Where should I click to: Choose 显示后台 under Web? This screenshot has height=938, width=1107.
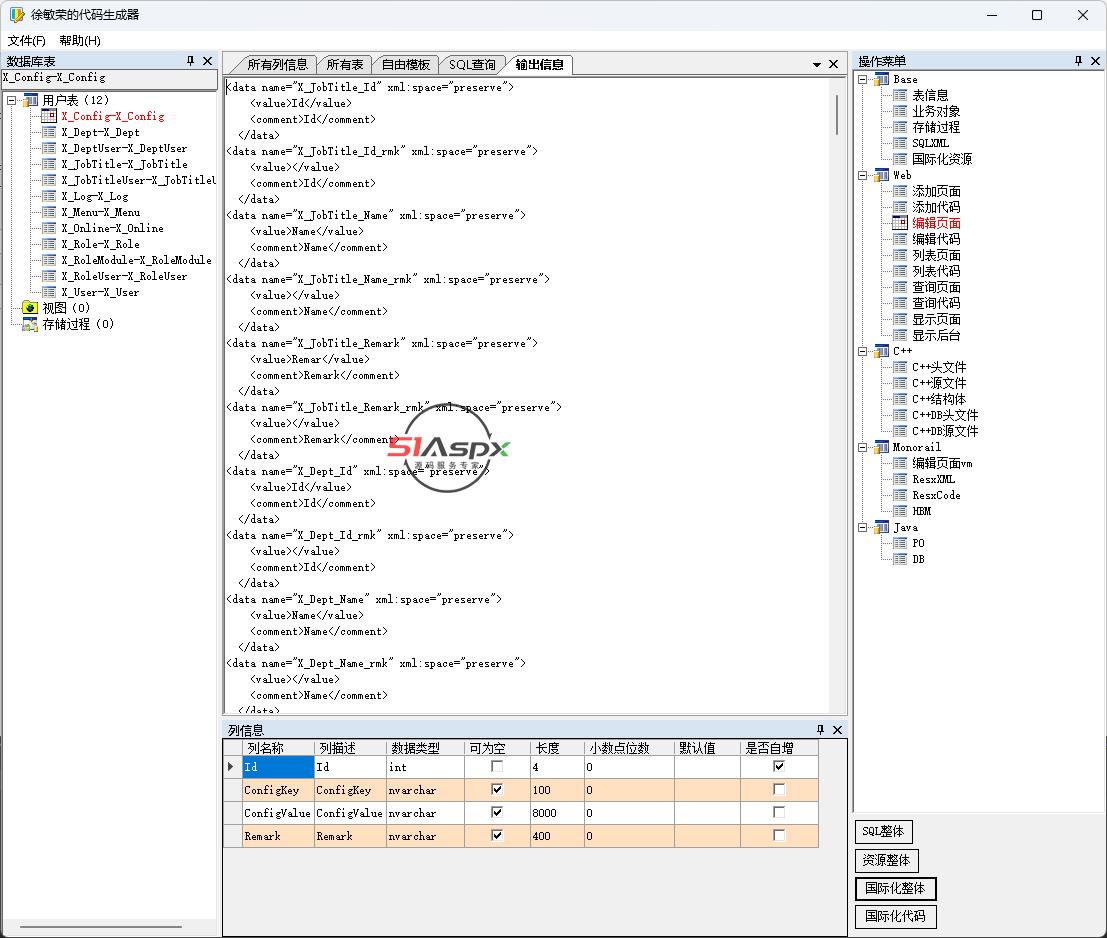(935, 335)
